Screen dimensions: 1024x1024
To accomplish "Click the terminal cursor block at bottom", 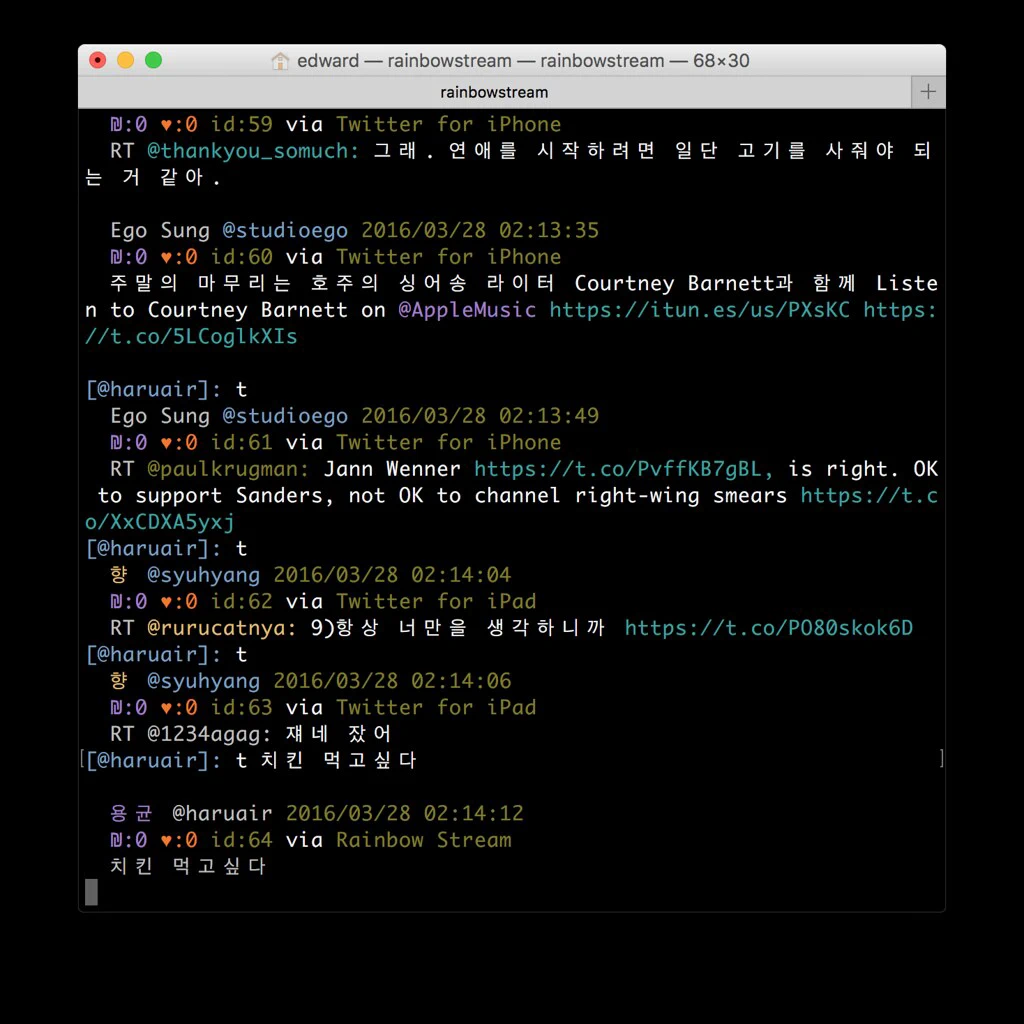I will point(91,892).
